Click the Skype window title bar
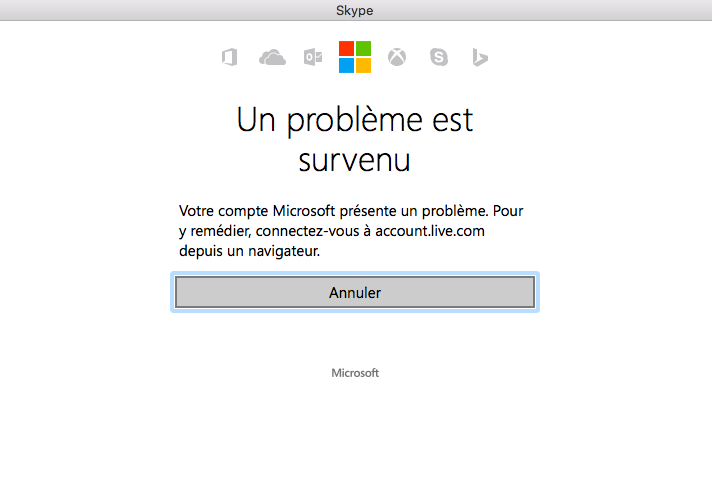The height and width of the screenshot is (490, 712). tap(356, 10)
